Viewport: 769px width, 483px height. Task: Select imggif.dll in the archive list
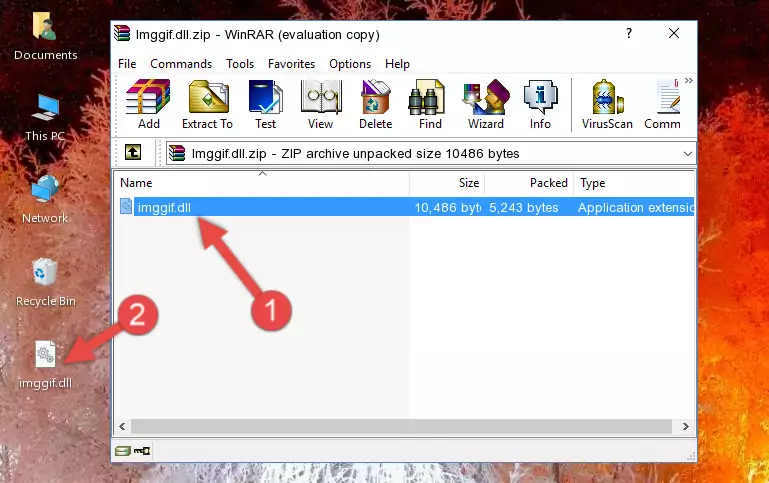click(164, 208)
